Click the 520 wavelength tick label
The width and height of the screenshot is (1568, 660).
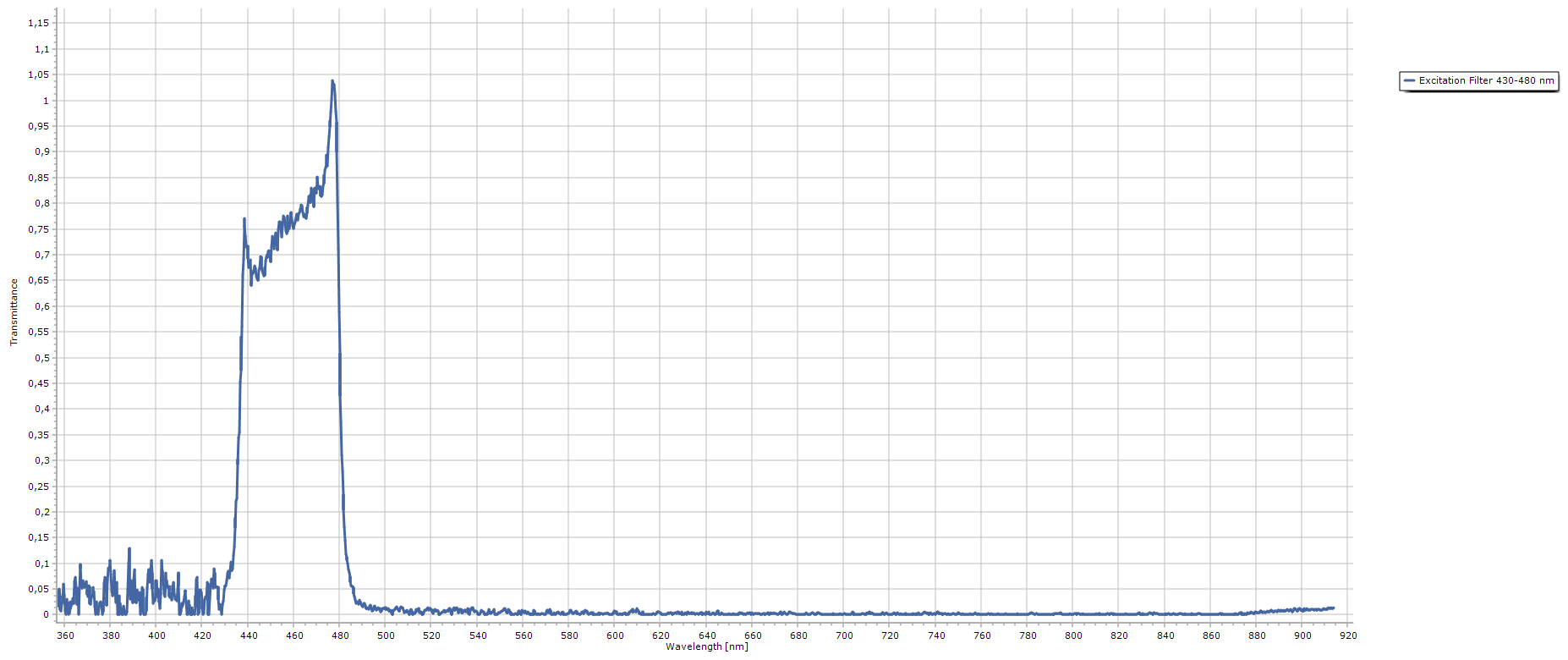point(431,635)
